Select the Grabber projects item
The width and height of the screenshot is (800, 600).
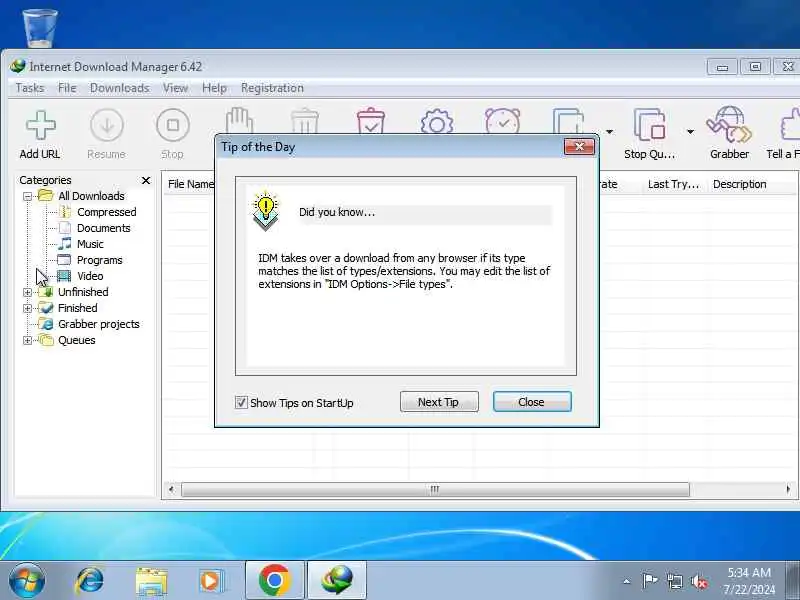coord(98,324)
